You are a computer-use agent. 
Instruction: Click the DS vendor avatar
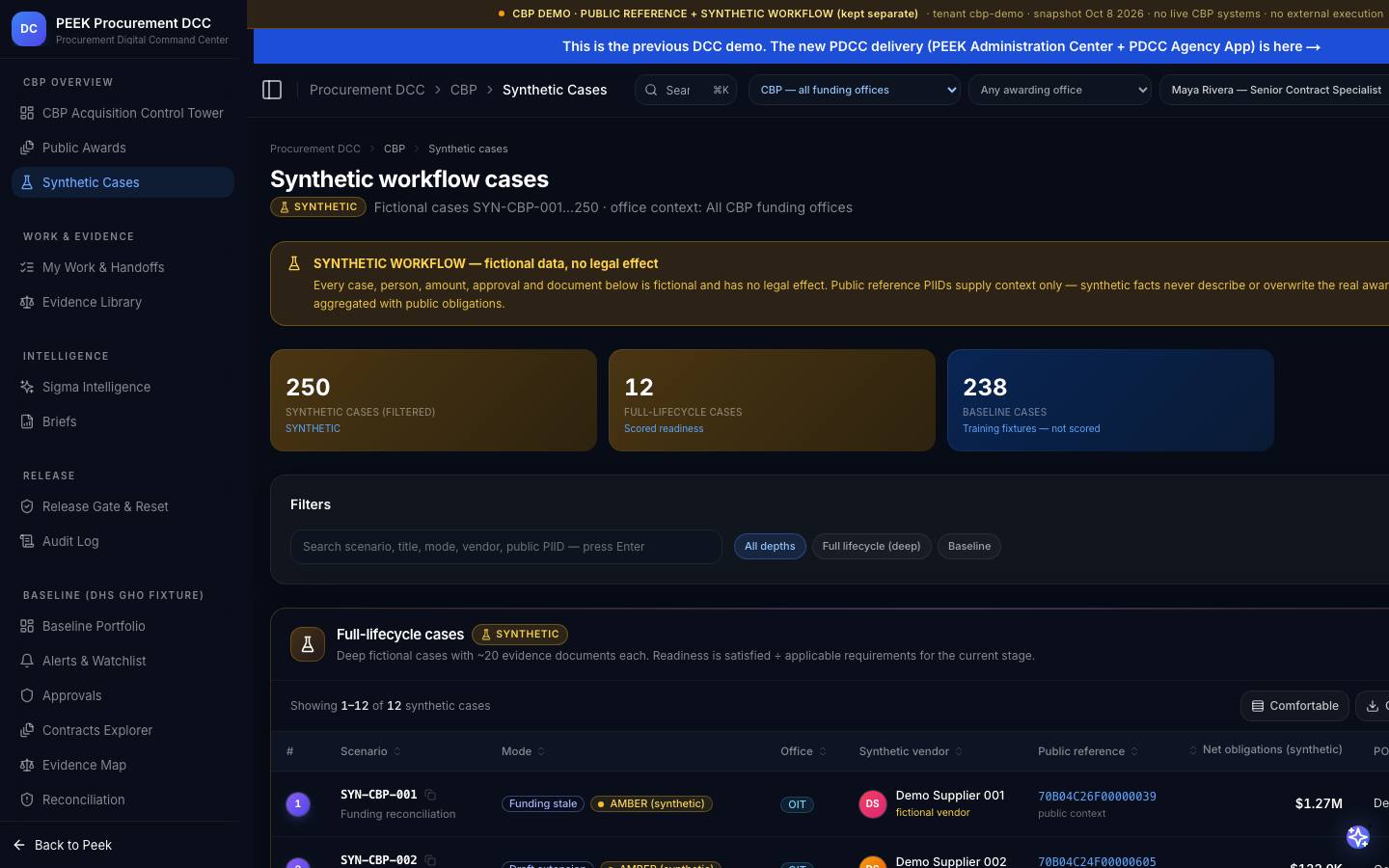(x=873, y=803)
